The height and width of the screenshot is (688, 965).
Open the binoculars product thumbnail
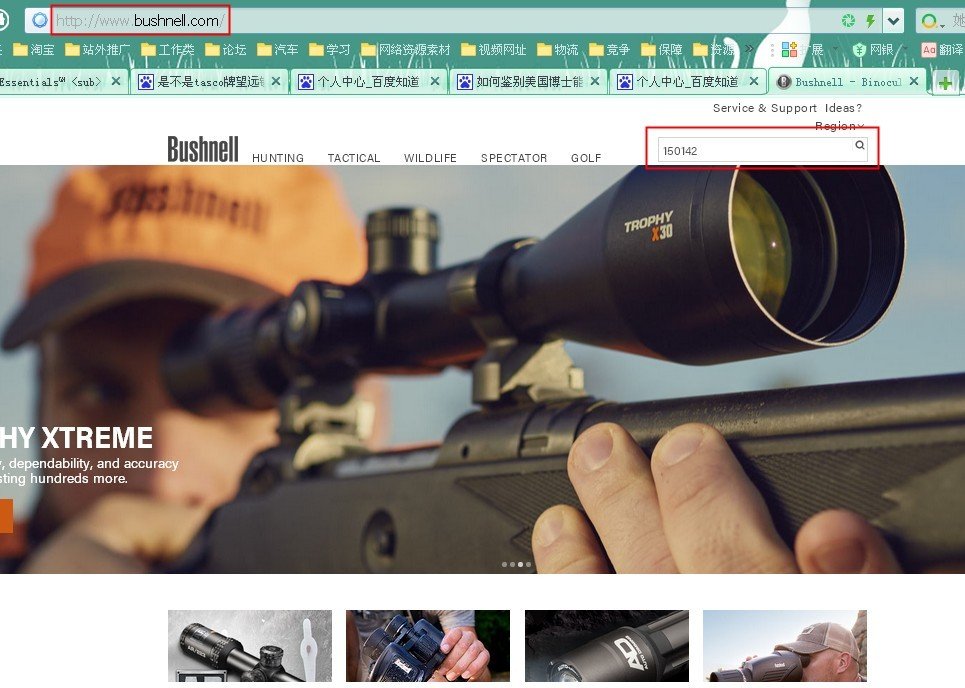point(427,647)
